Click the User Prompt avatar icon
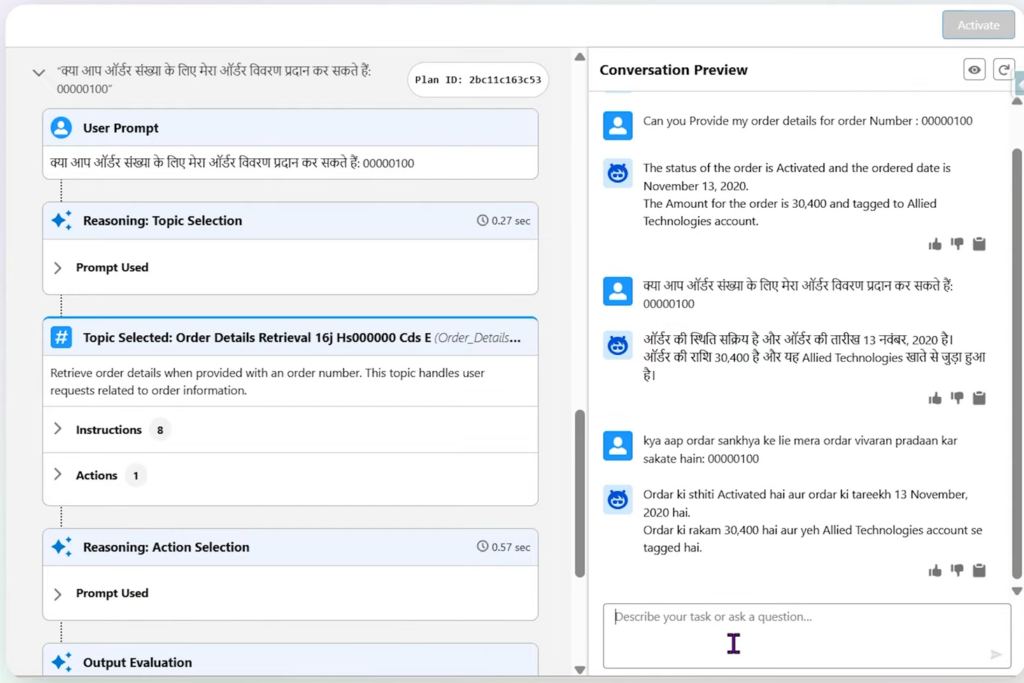Viewport: 1024px width, 683px height. 61,127
